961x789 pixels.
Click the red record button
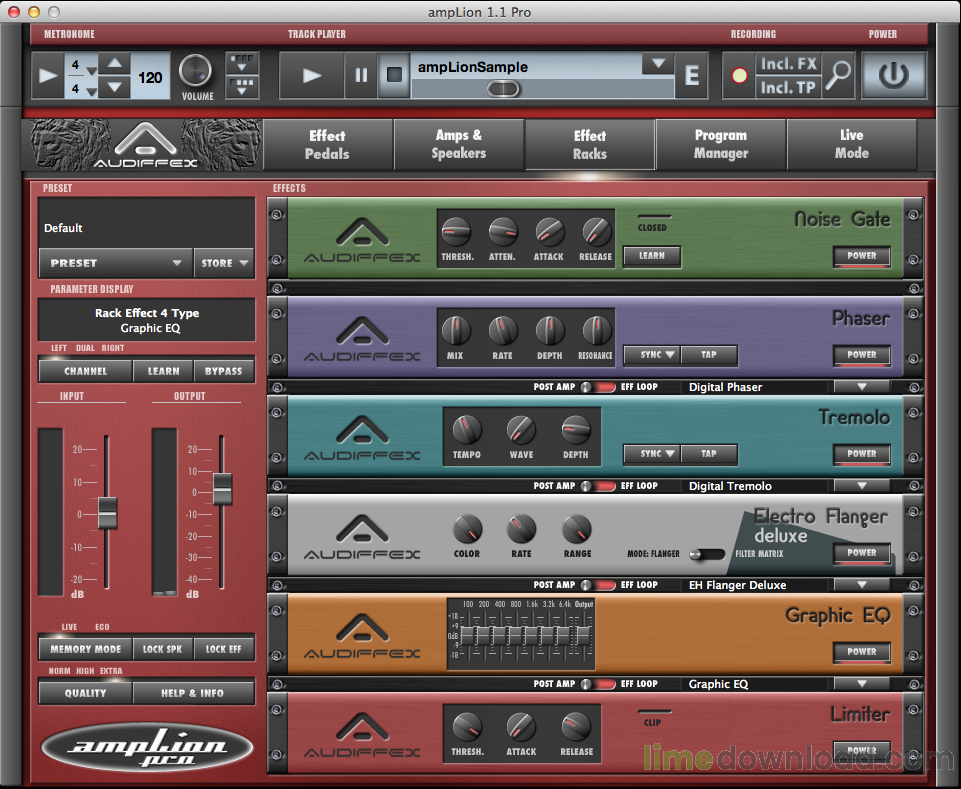coord(739,76)
